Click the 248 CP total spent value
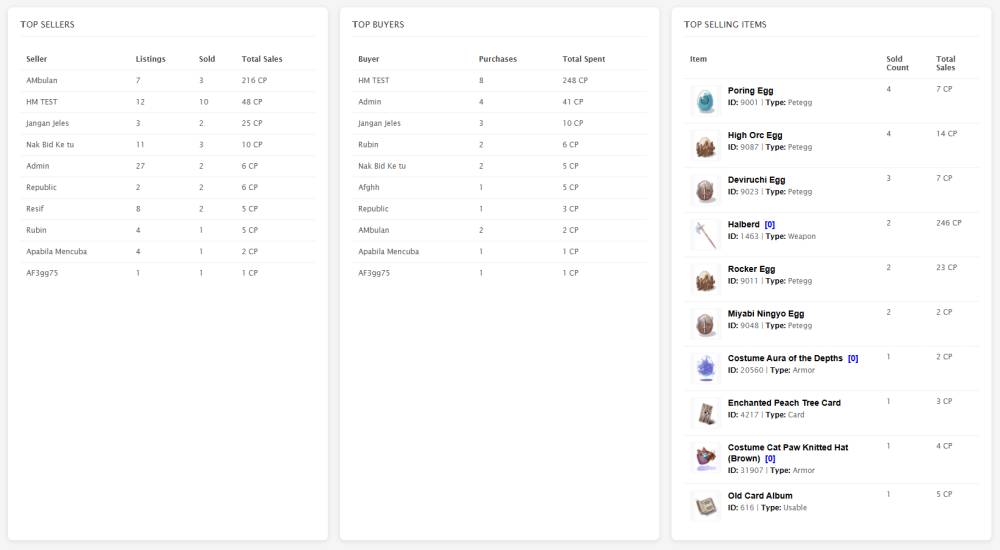The width and height of the screenshot is (1000, 550). pos(575,80)
